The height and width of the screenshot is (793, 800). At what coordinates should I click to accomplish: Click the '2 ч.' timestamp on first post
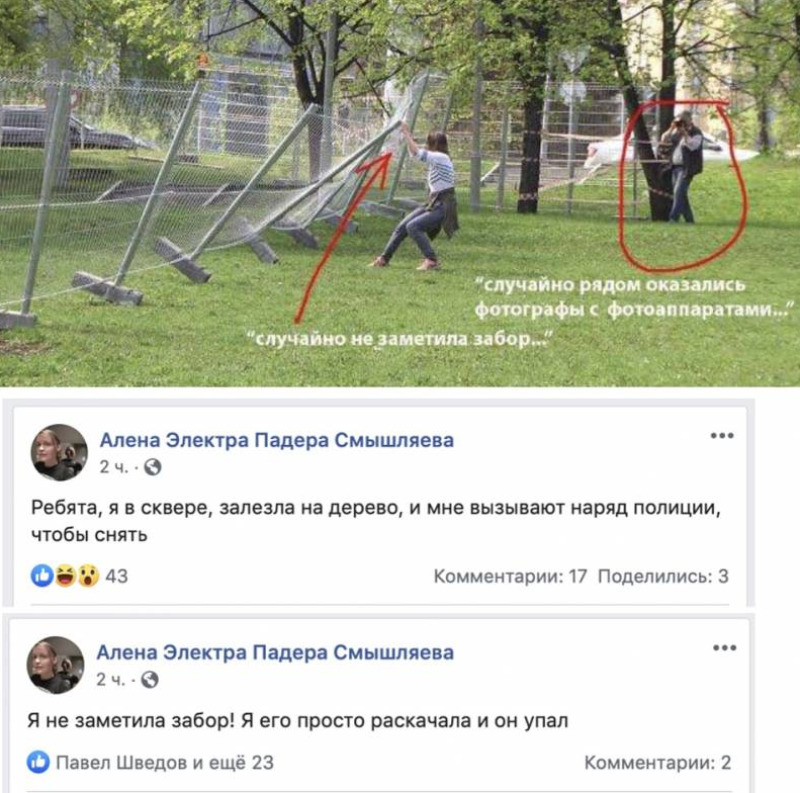click(114, 467)
